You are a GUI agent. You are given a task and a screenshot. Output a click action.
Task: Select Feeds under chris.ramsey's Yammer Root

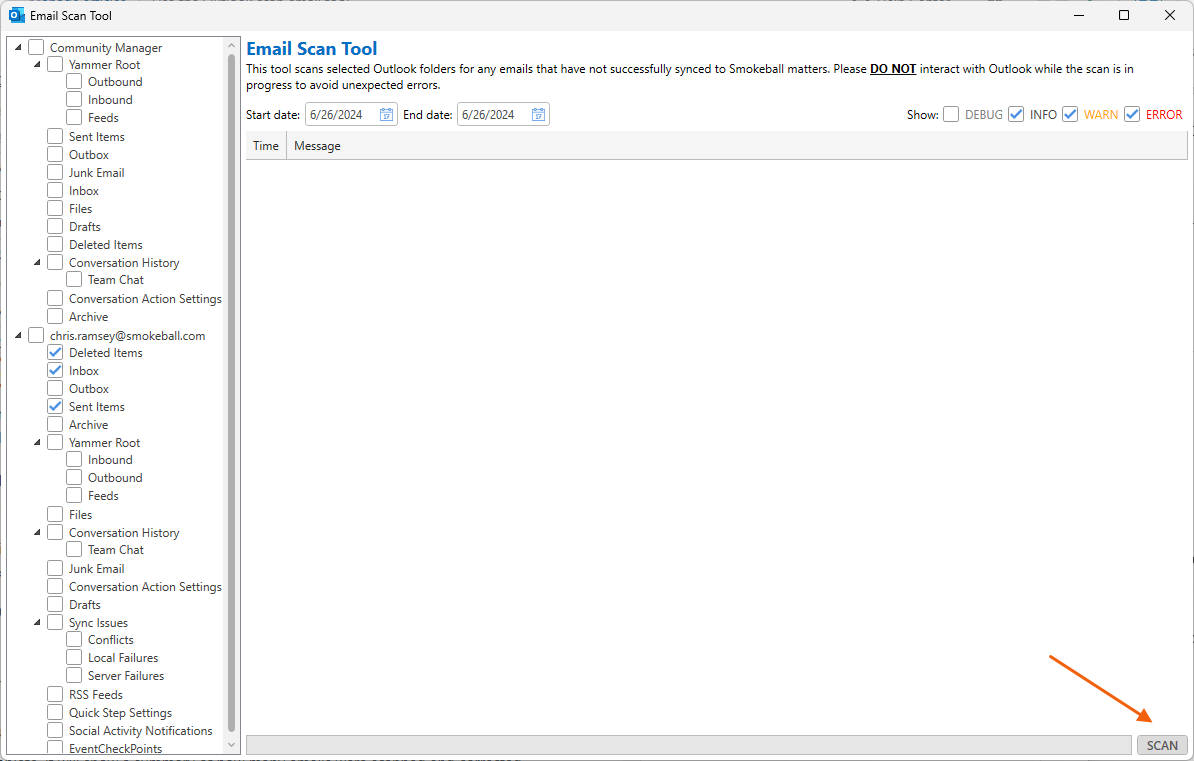(x=103, y=496)
